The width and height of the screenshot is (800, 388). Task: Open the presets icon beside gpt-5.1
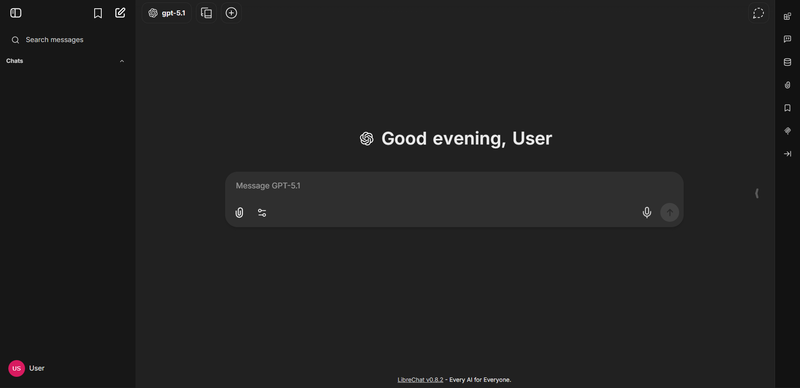[x=207, y=13]
